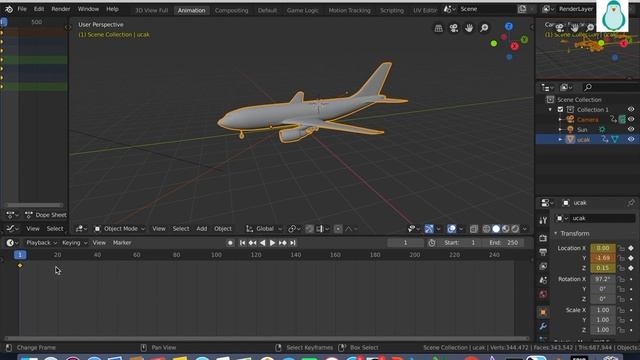Click the use preview range clock icon
This screenshot has width=640, height=360.
(x=432, y=243)
